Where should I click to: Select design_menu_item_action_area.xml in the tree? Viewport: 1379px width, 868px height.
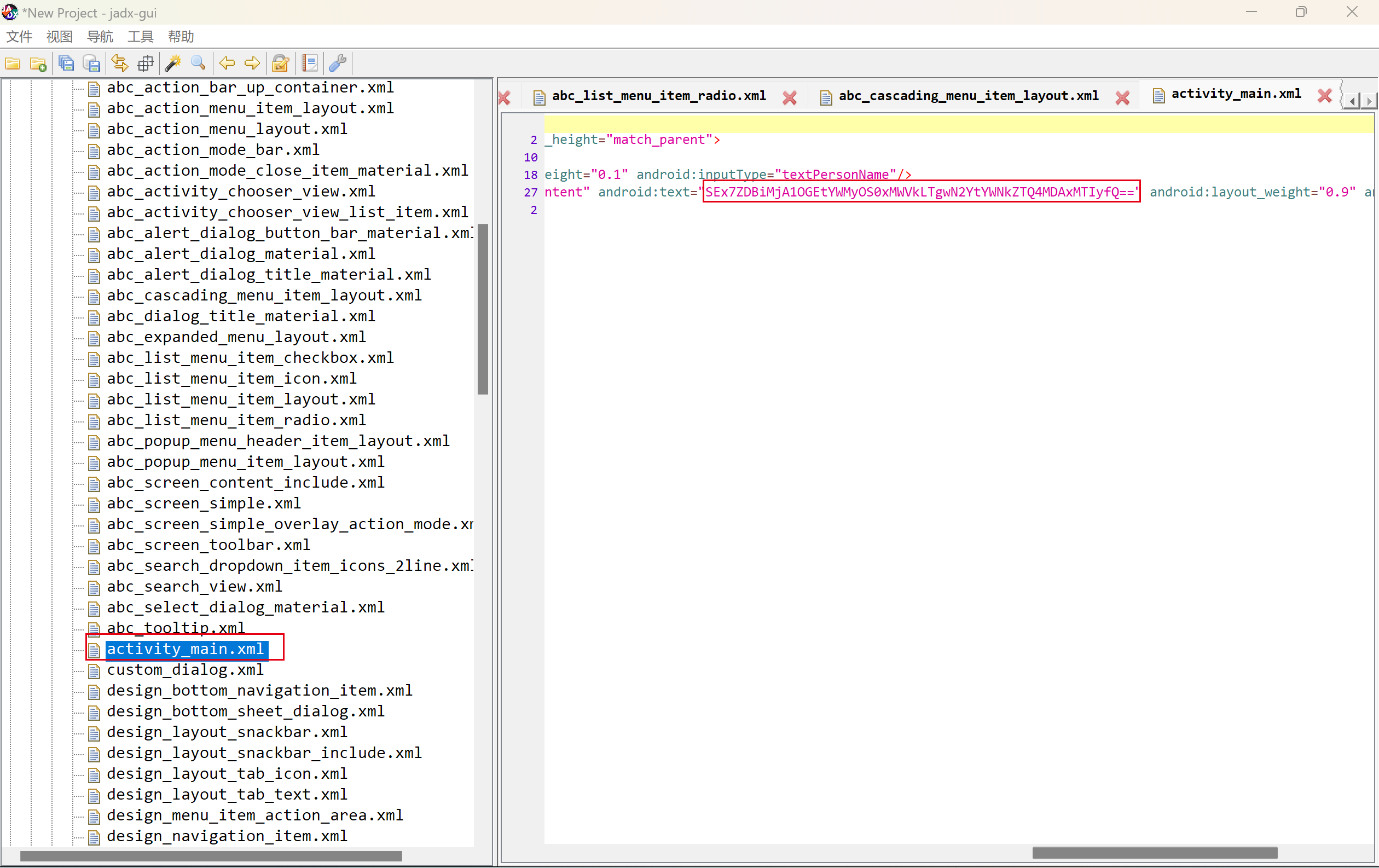[x=255, y=815]
